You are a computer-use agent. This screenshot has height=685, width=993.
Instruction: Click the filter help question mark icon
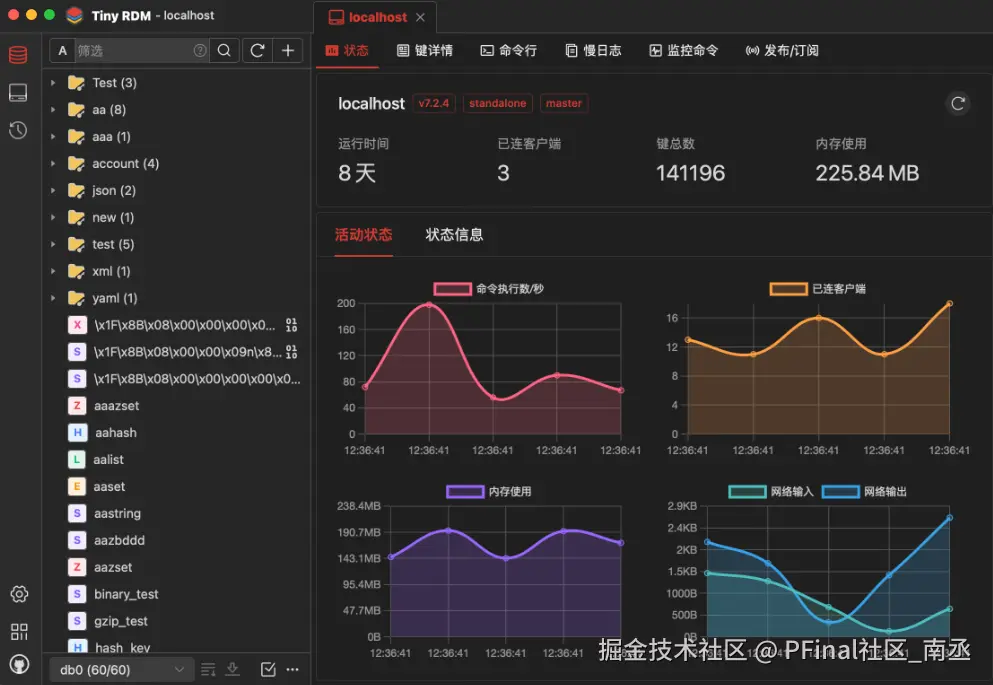coord(200,51)
